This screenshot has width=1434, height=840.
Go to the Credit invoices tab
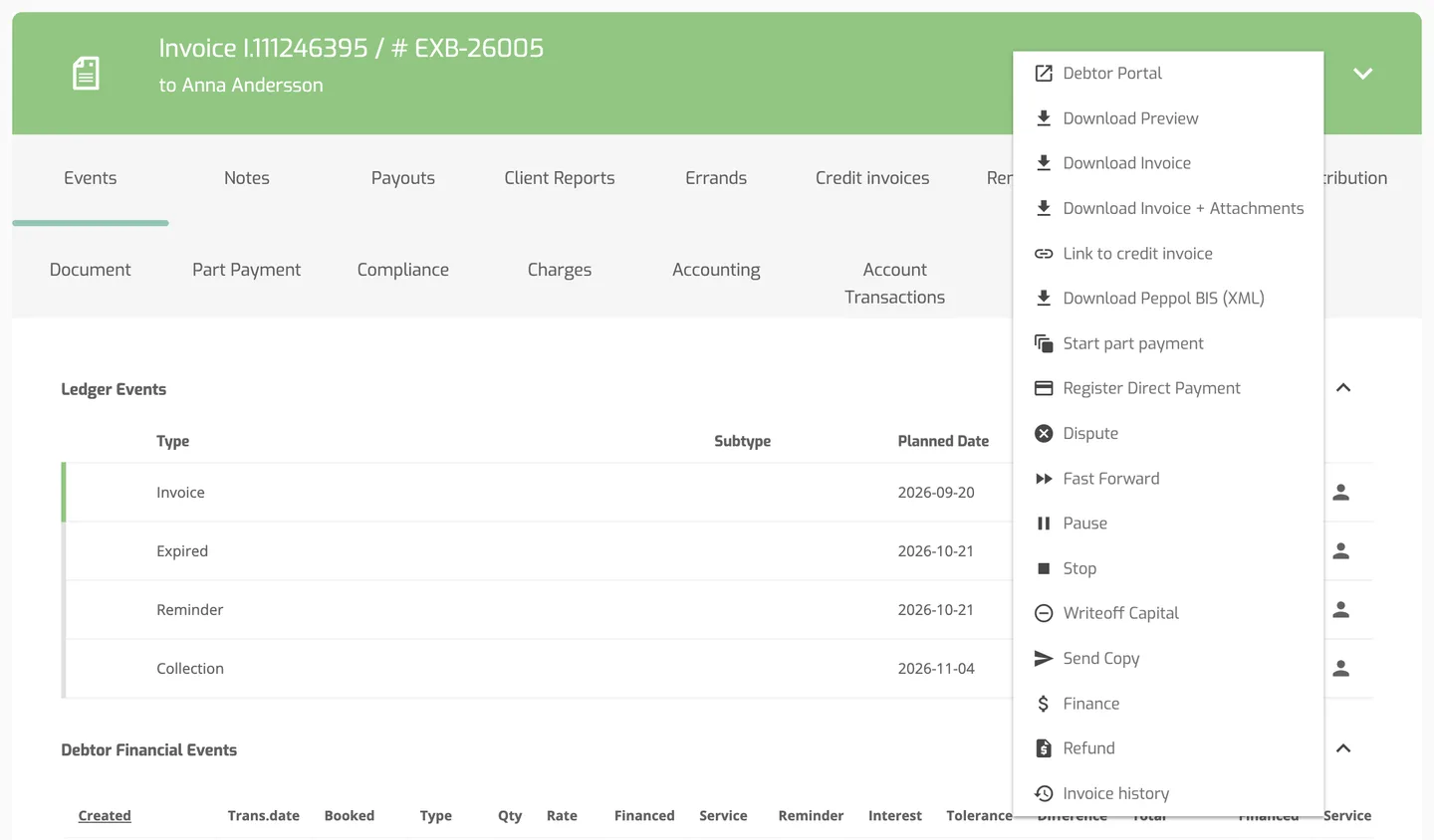click(x=872, y=178)
